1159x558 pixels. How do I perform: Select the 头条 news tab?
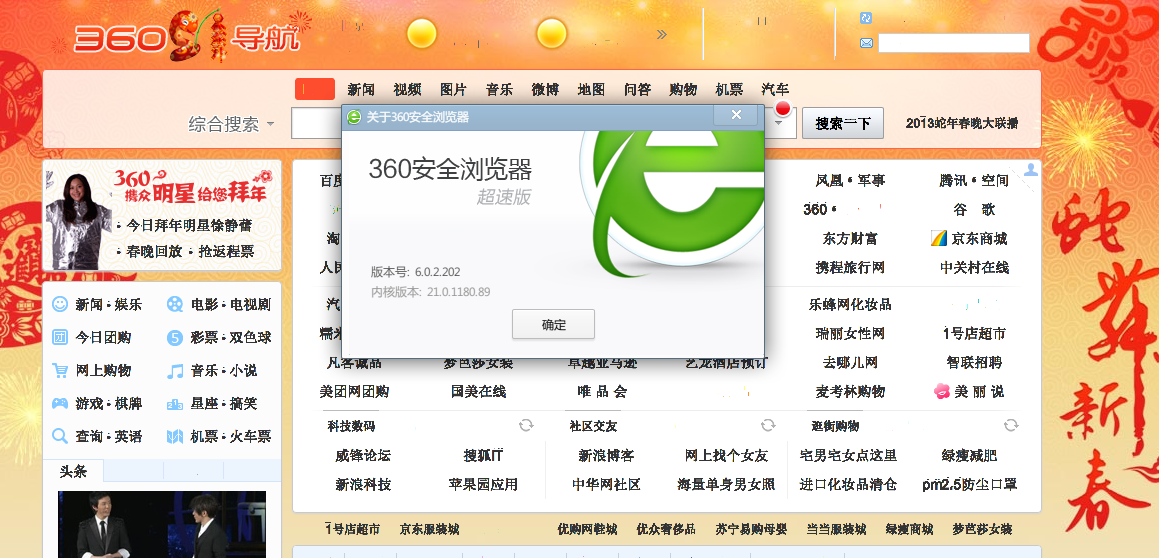(x=73, y=472)
